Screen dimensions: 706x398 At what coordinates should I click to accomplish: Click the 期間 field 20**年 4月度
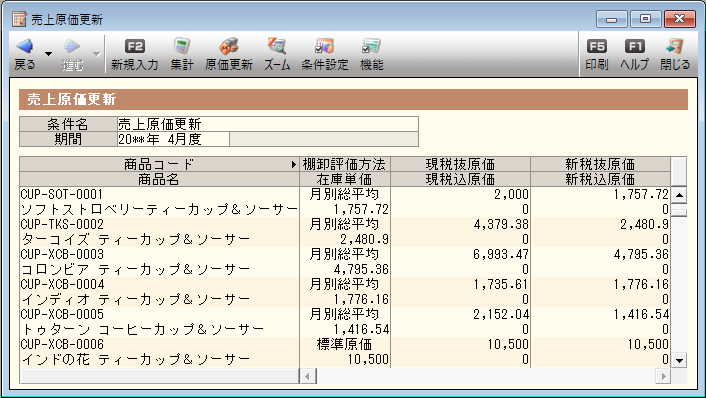[x=173, y=139]
